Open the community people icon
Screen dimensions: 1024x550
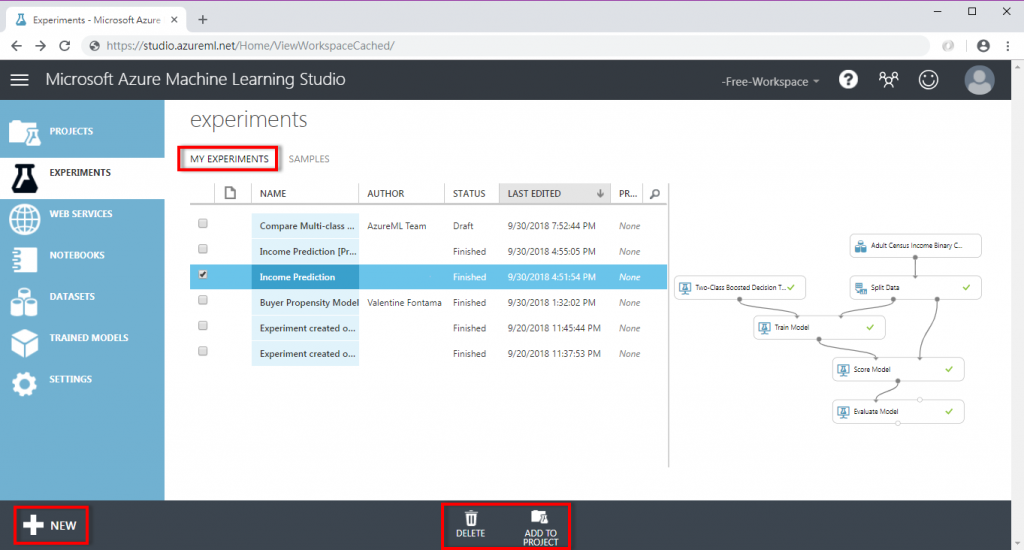coord(888,80)
